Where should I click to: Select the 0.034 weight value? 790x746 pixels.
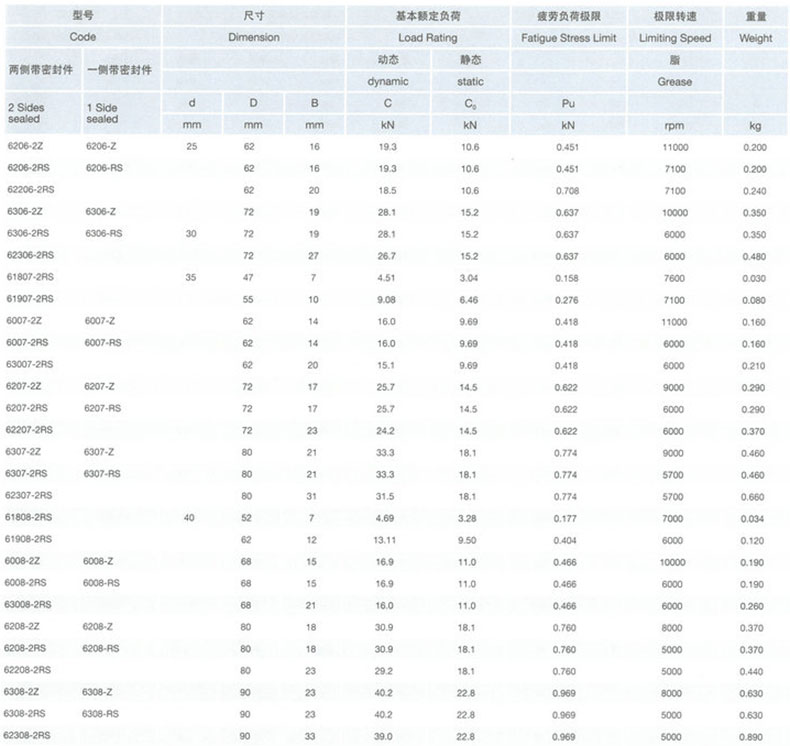tap(755, 518)
